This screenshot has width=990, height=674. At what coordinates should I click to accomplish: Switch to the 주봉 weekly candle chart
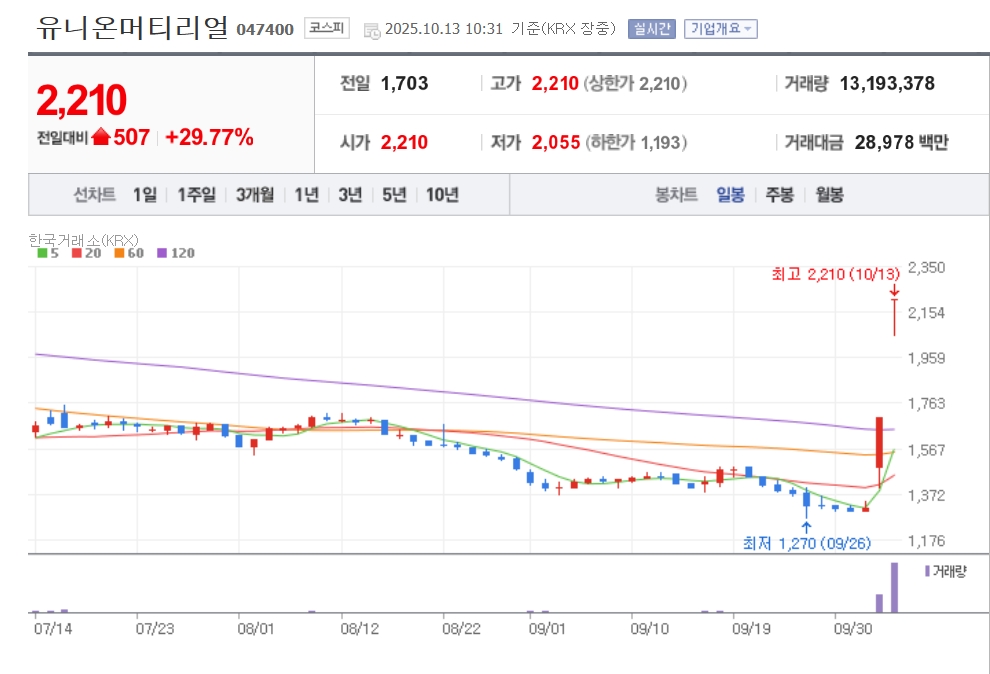[780, 194]
